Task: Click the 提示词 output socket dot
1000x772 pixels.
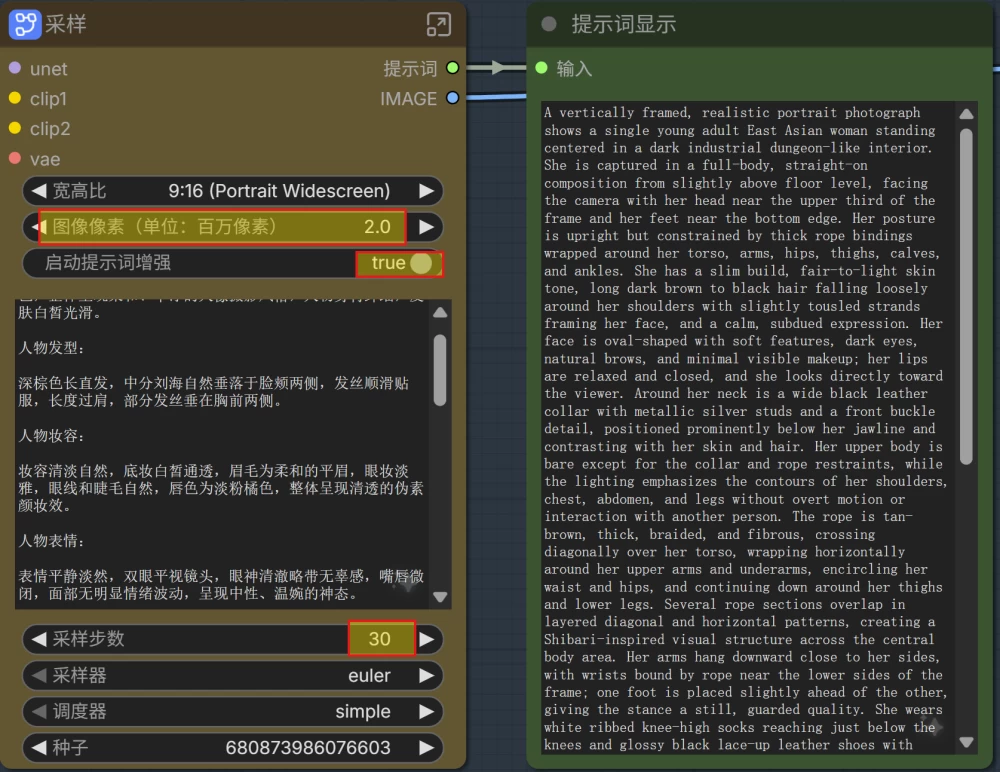Action: point(453,68)
